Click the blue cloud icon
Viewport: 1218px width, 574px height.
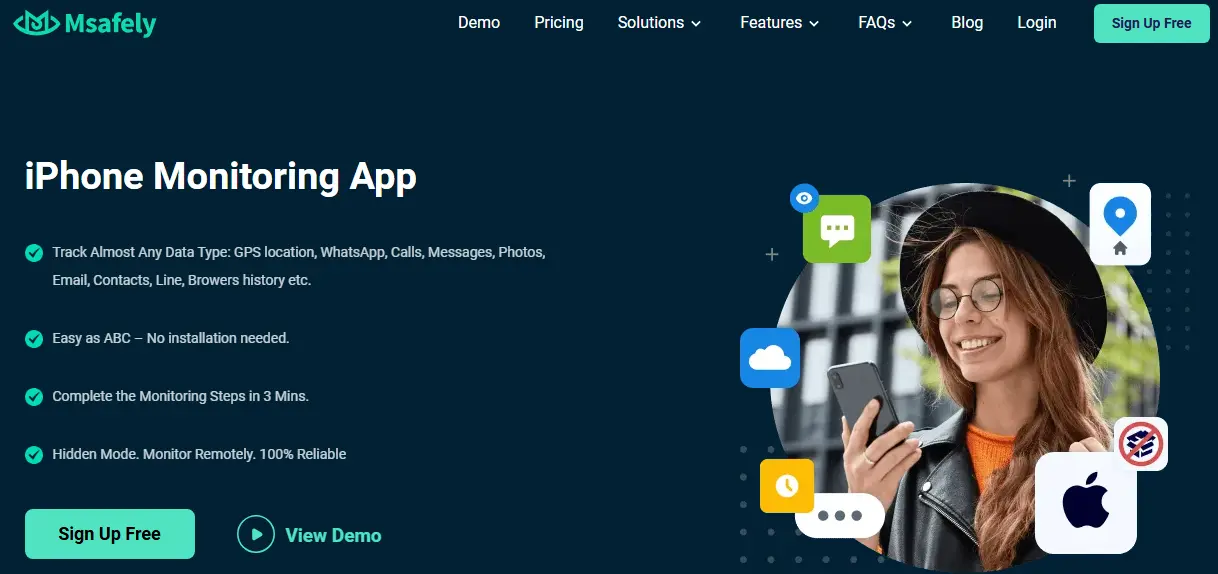770,357
